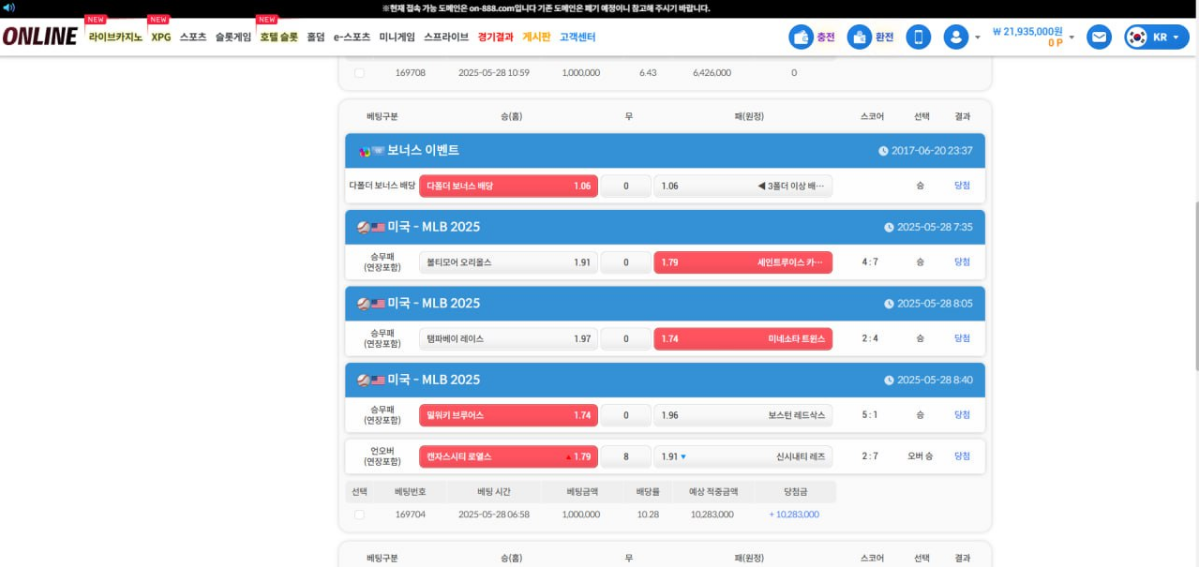The height and width of the screenshot is (587, 1204).
Task: Go to the 경기결과 results page
Action: 495,37
